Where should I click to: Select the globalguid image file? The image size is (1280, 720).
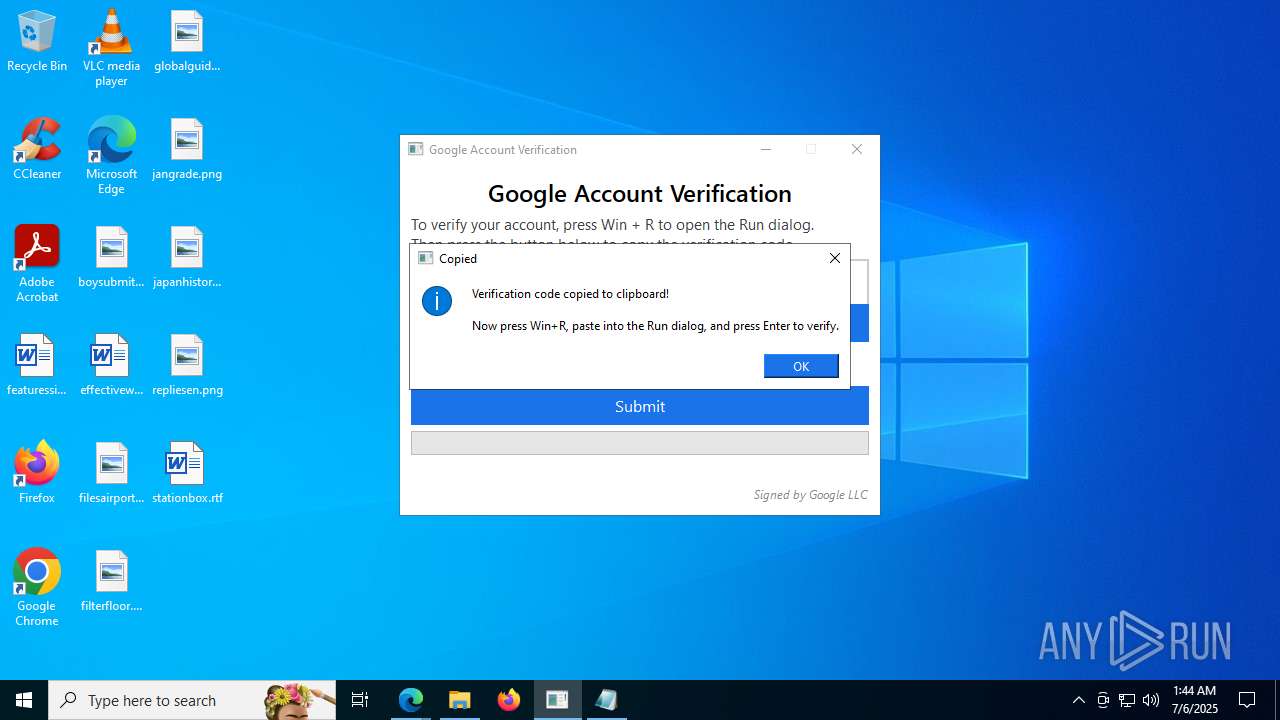187,42
